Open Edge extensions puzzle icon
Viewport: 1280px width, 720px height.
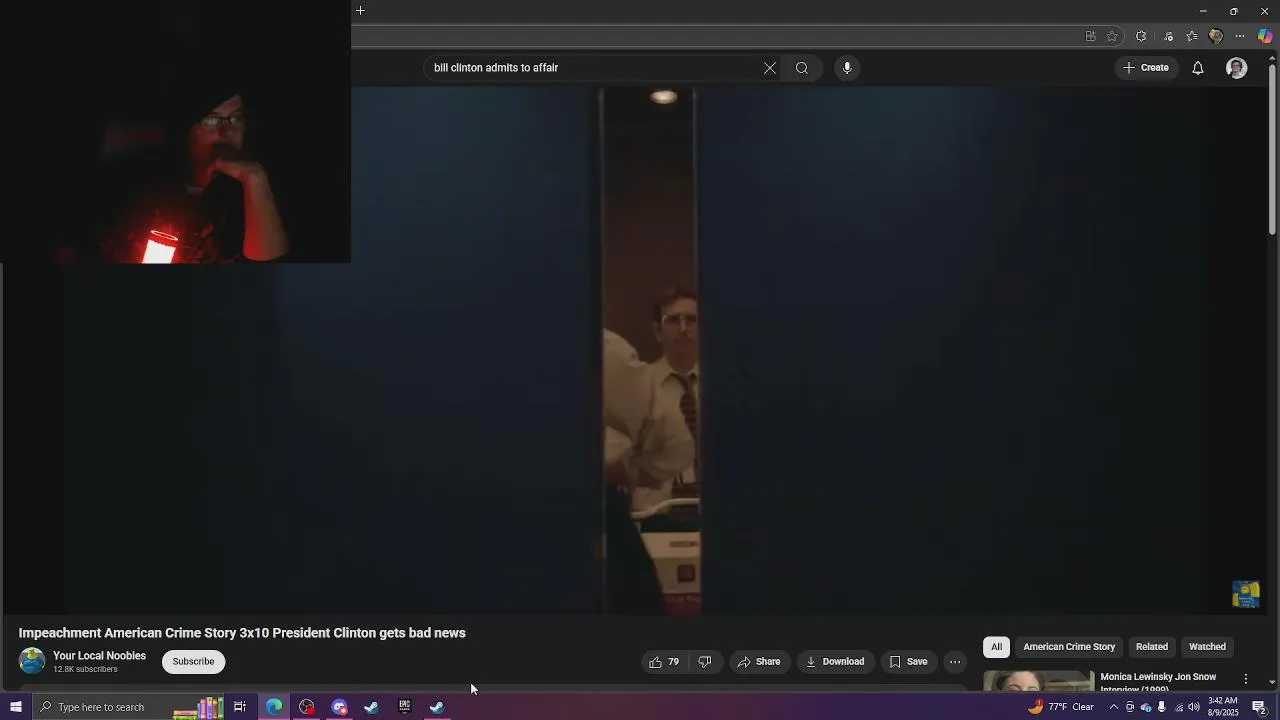[x=1141, y=37]
